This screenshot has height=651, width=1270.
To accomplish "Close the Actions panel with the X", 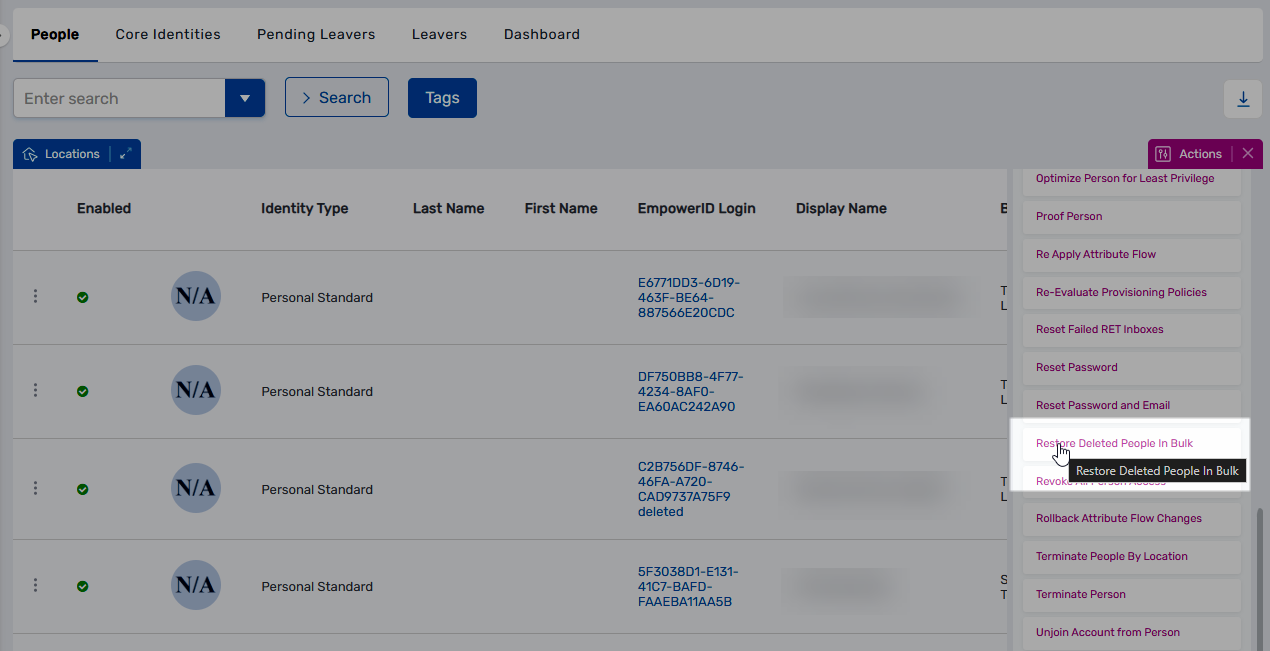I will click(1247, 153).
